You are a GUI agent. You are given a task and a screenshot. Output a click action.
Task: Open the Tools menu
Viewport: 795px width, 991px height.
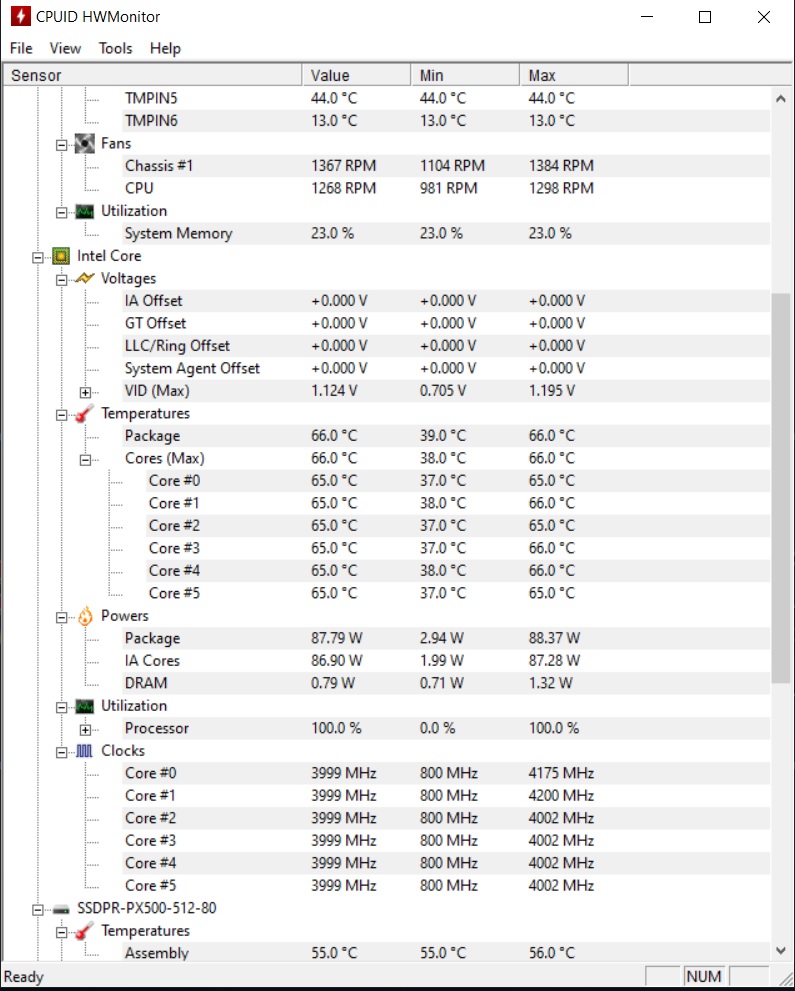[x=115, y=48]
